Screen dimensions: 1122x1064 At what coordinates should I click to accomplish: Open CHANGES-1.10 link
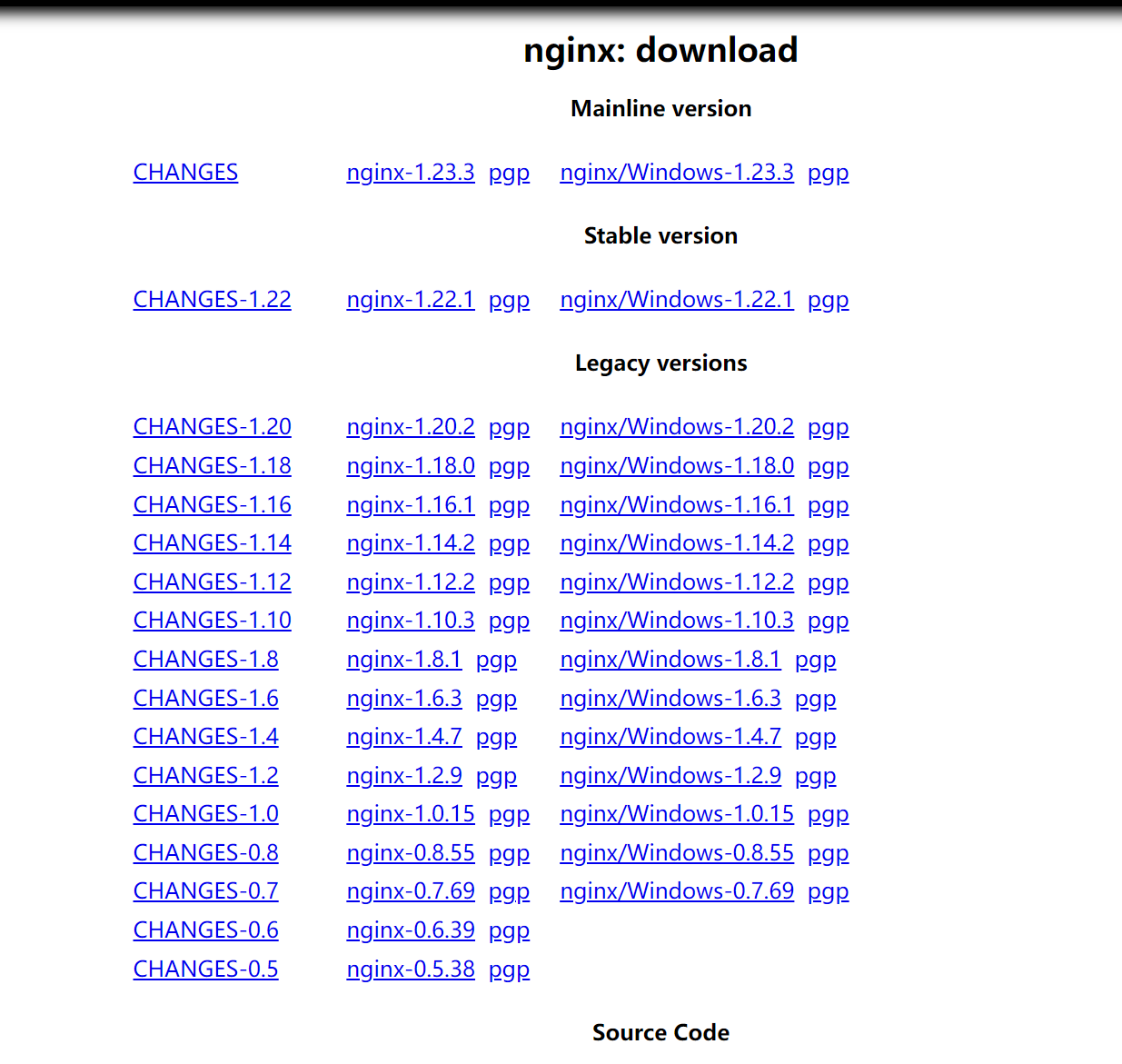point(213,621)
